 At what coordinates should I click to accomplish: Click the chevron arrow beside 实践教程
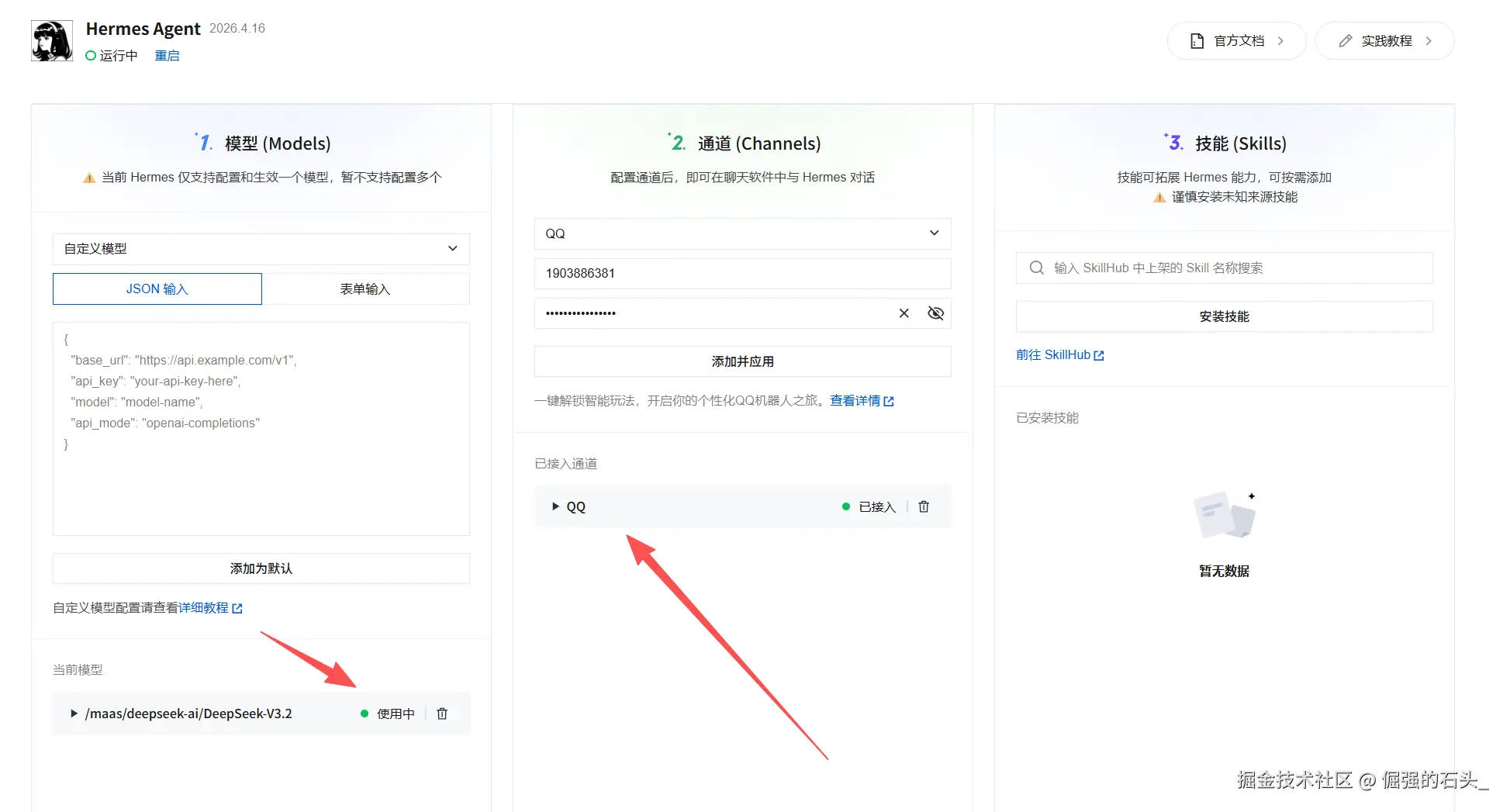click(x=1429, y=41)
